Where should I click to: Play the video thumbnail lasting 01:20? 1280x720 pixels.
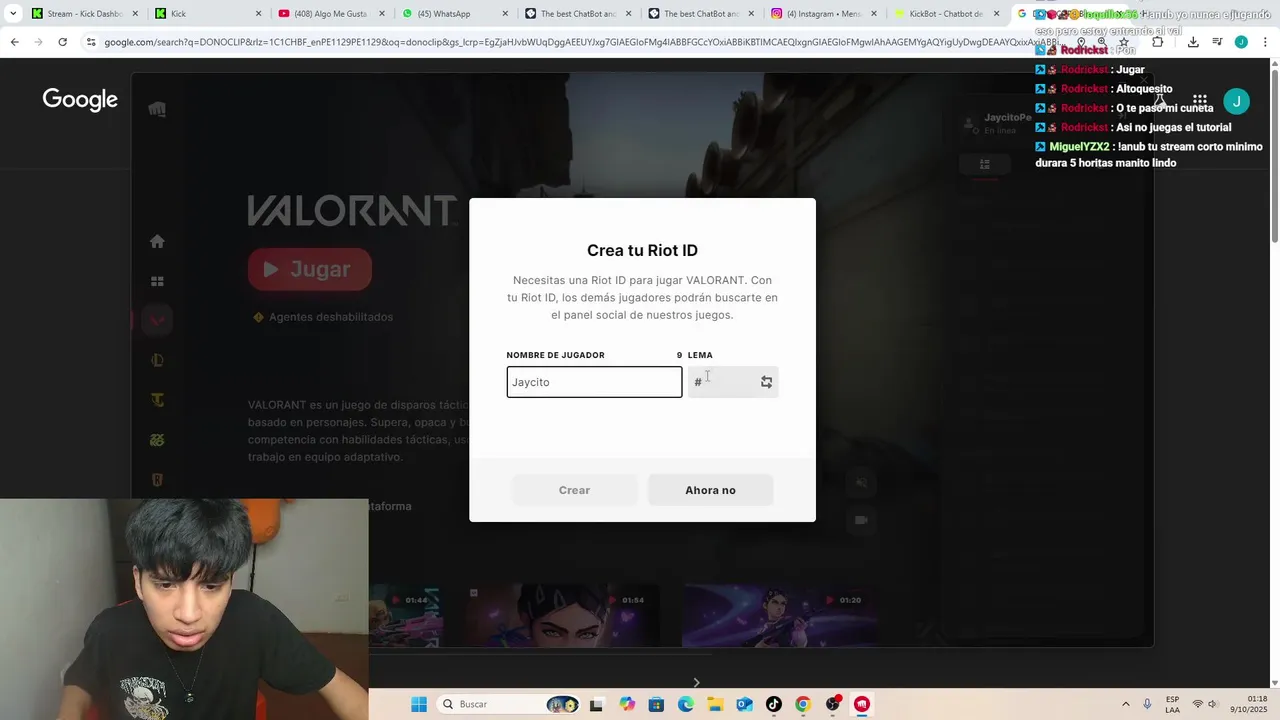(780, 616)
